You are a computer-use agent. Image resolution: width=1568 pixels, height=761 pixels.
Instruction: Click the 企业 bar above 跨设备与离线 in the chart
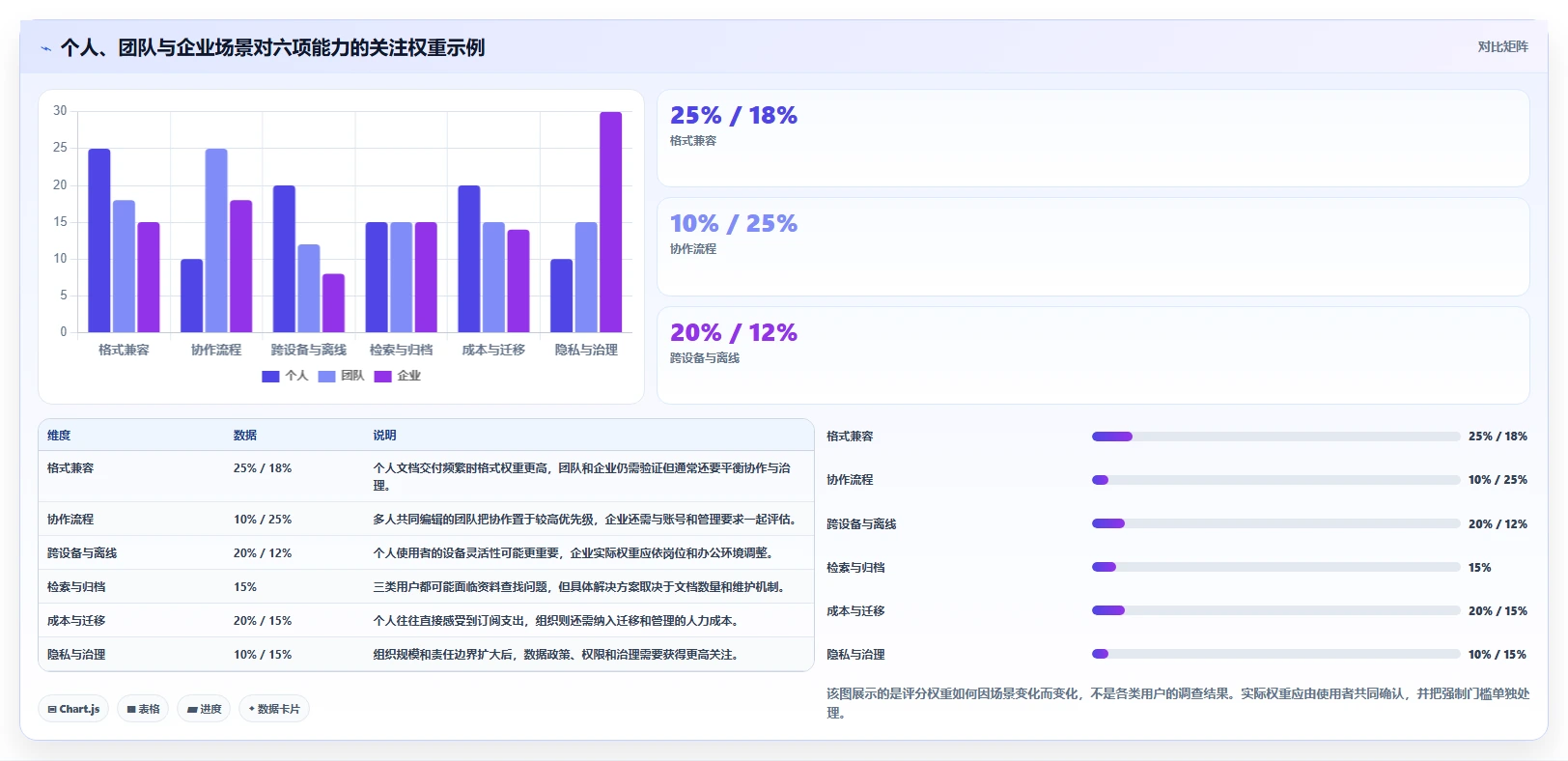click(333, 303)
